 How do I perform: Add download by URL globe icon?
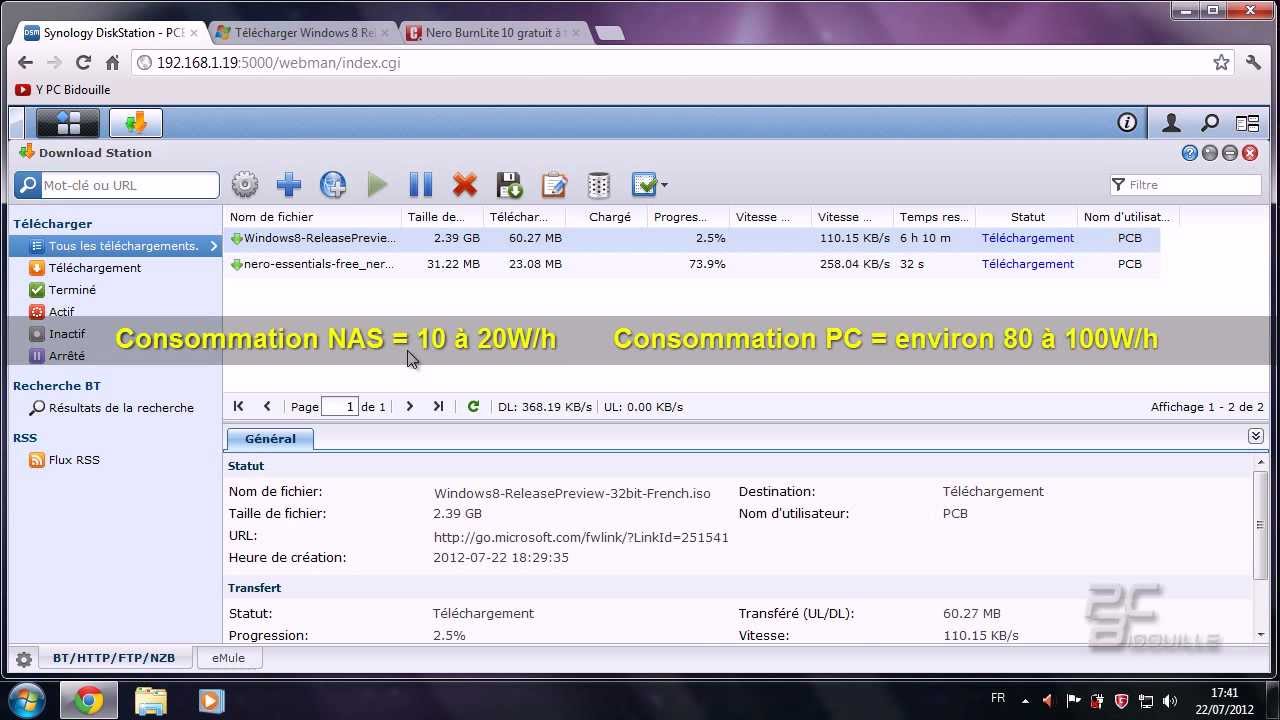point(333,185)
